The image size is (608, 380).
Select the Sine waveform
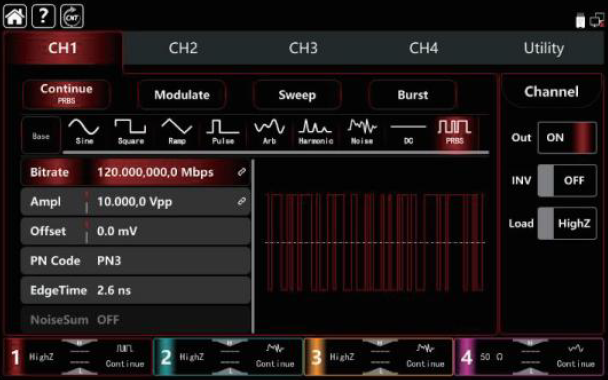click(84, 132)
